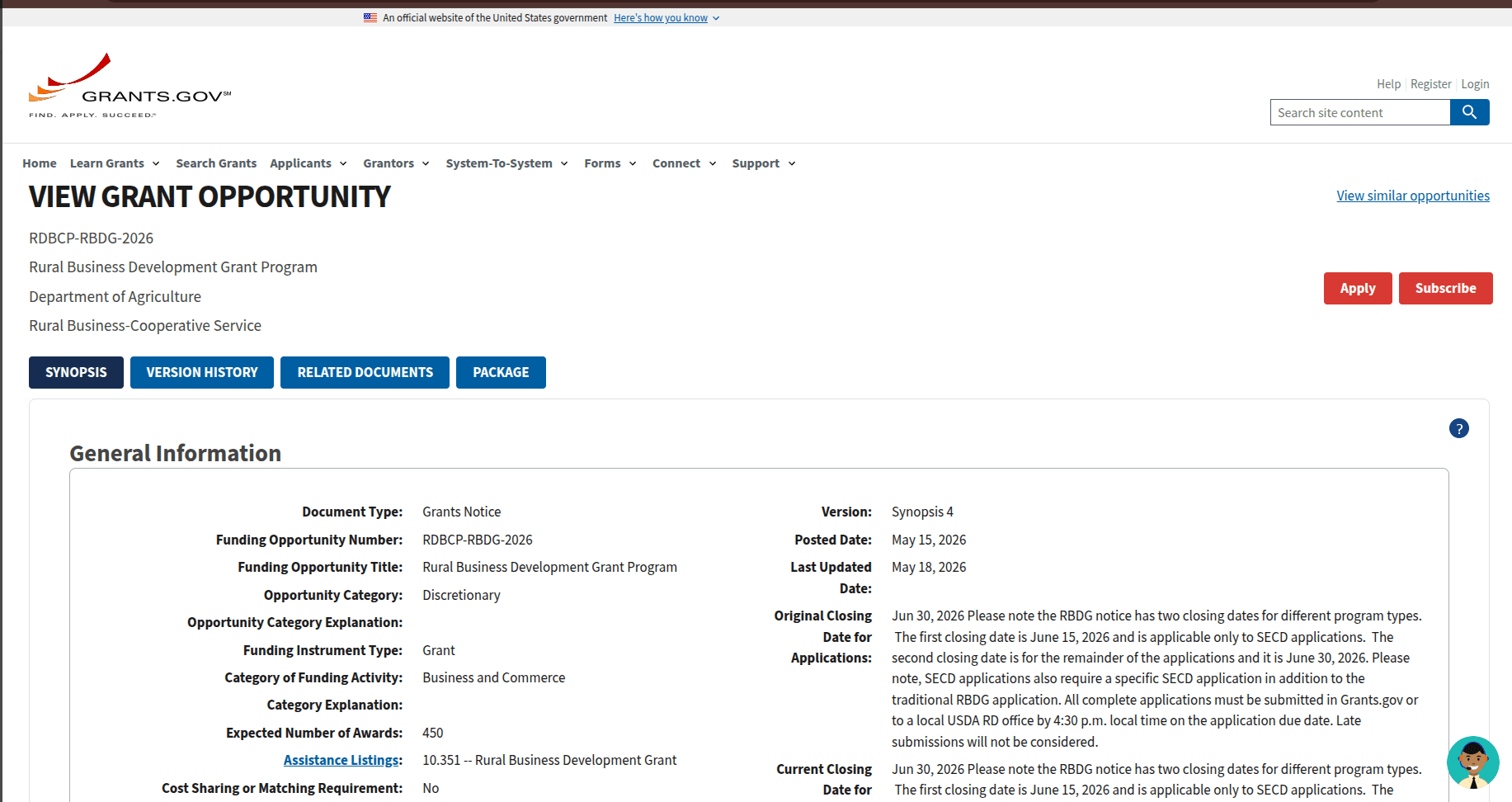Open the Related Documents tab
The height and width of the screenshot is (802, 1512).
365,372
